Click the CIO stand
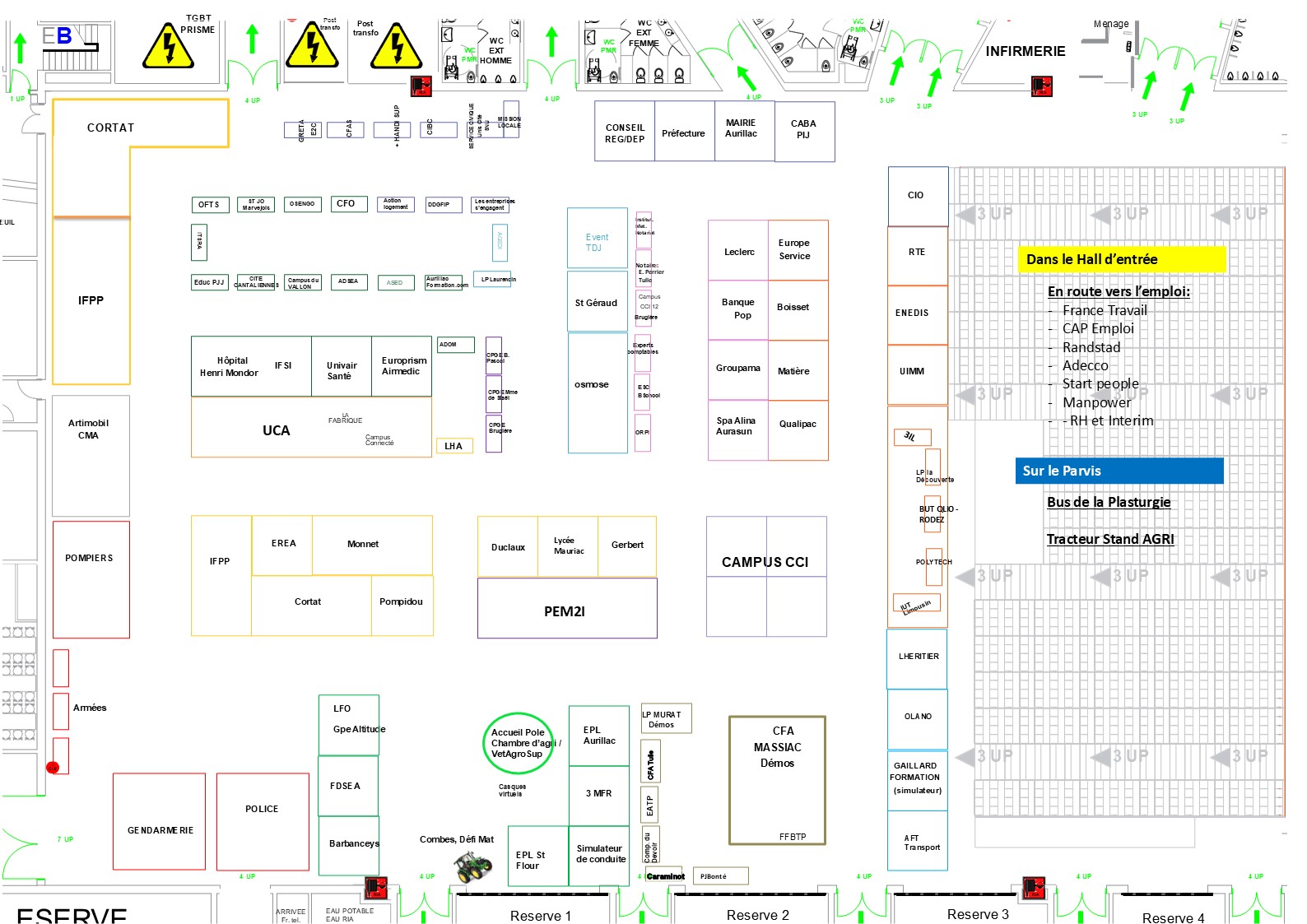Viewport: 1307px width, 924px height. click(x=918, y=196)
